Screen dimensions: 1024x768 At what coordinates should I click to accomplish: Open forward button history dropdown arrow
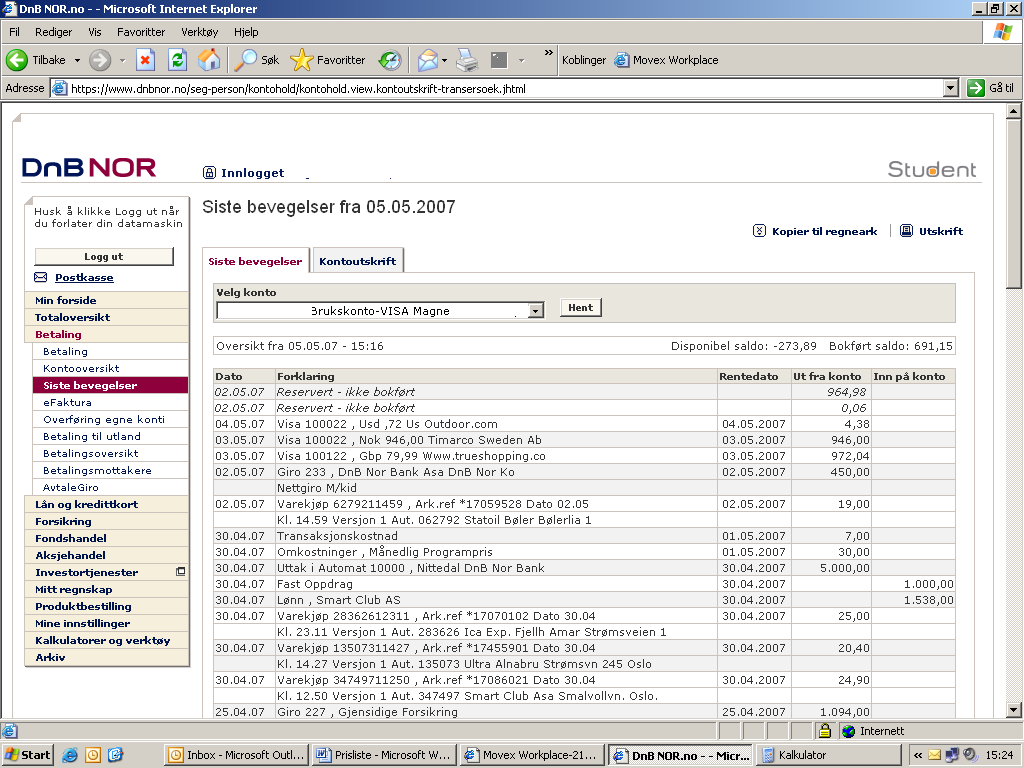coord(122,60)
